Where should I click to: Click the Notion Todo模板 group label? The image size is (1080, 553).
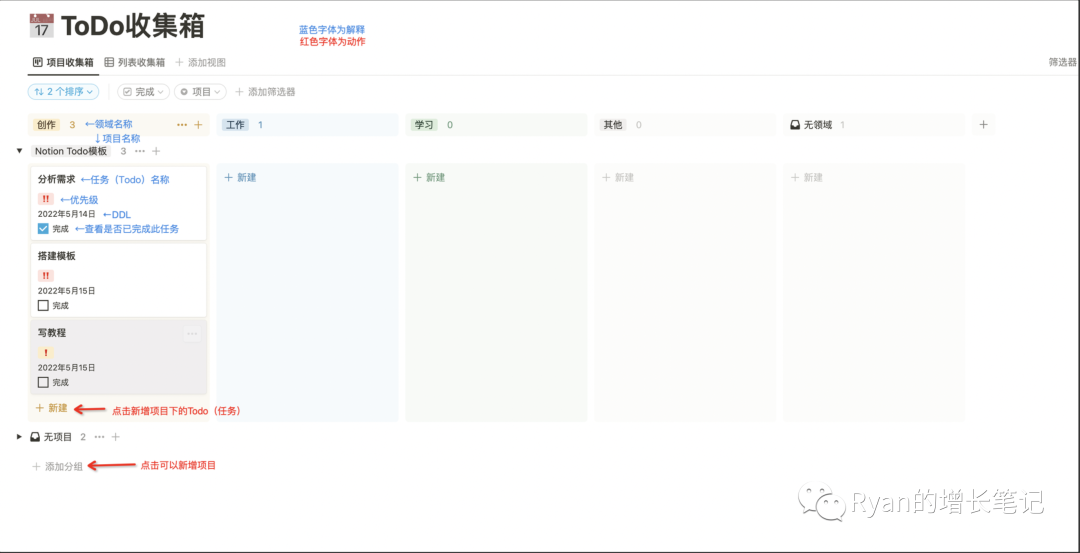point(71,151)
